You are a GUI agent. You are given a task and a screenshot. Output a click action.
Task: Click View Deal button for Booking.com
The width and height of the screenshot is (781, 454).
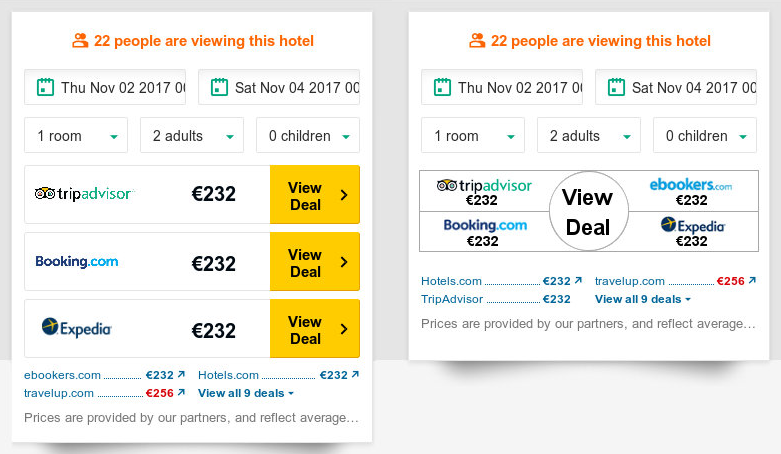pos(315,262)
